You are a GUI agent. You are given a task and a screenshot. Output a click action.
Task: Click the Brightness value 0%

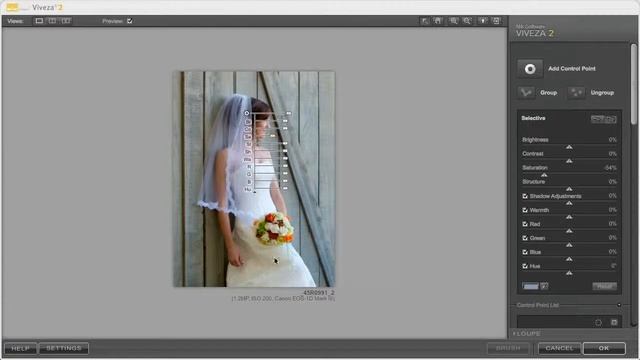tap(612, 140)
